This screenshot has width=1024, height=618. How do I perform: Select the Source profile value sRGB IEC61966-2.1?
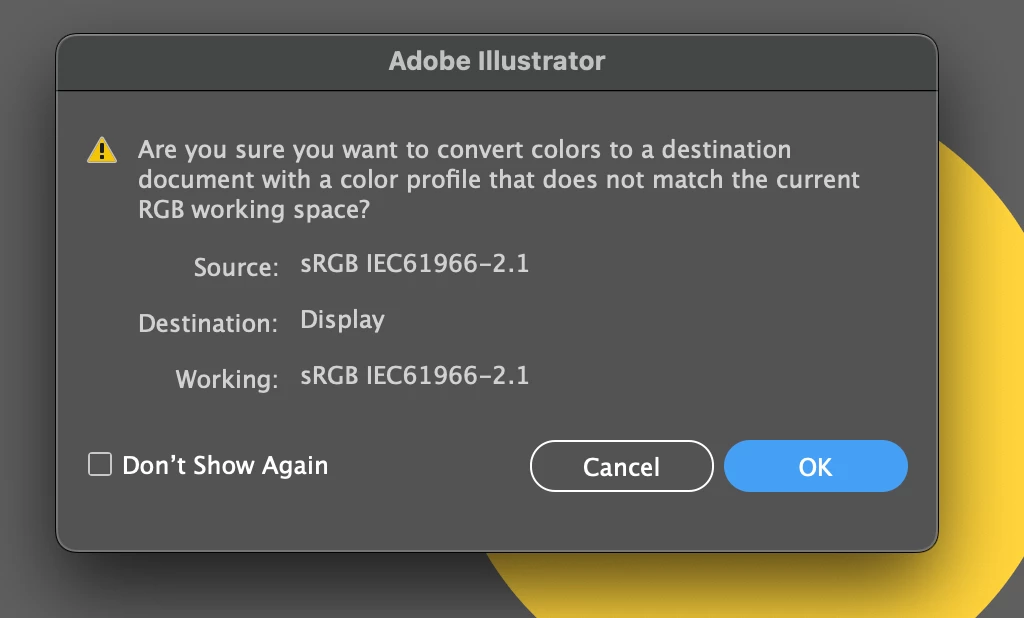click(414, 264)
